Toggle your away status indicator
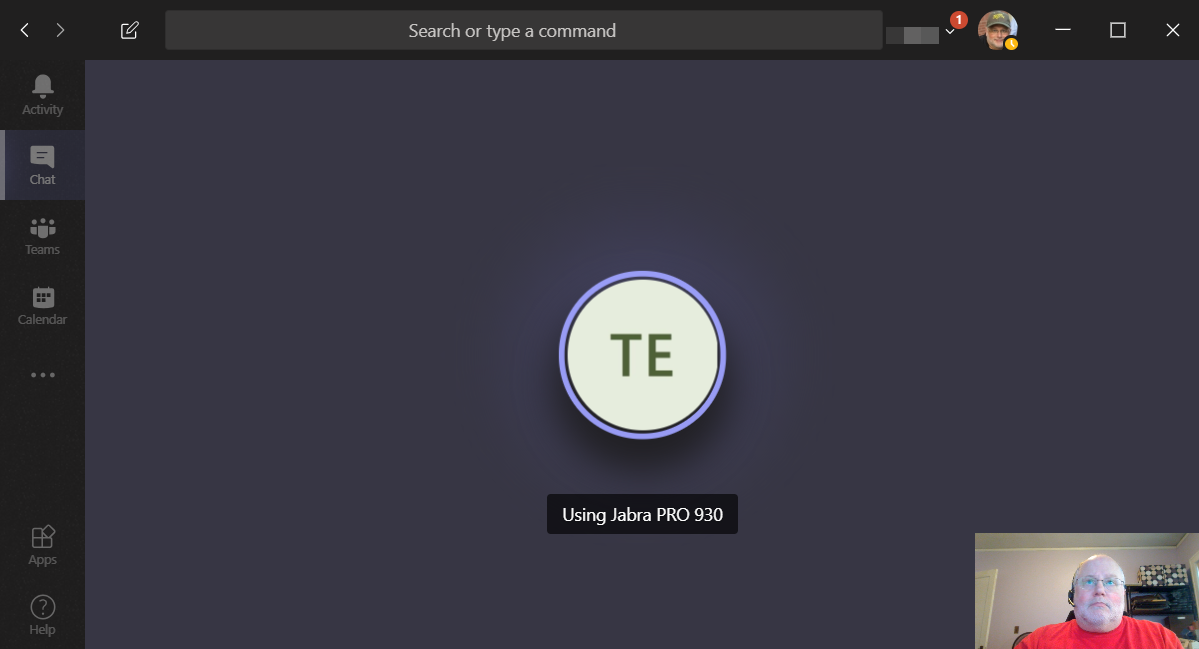Image resolution: width=1199 pixels, height=649 pixels. pos(1012,42)
